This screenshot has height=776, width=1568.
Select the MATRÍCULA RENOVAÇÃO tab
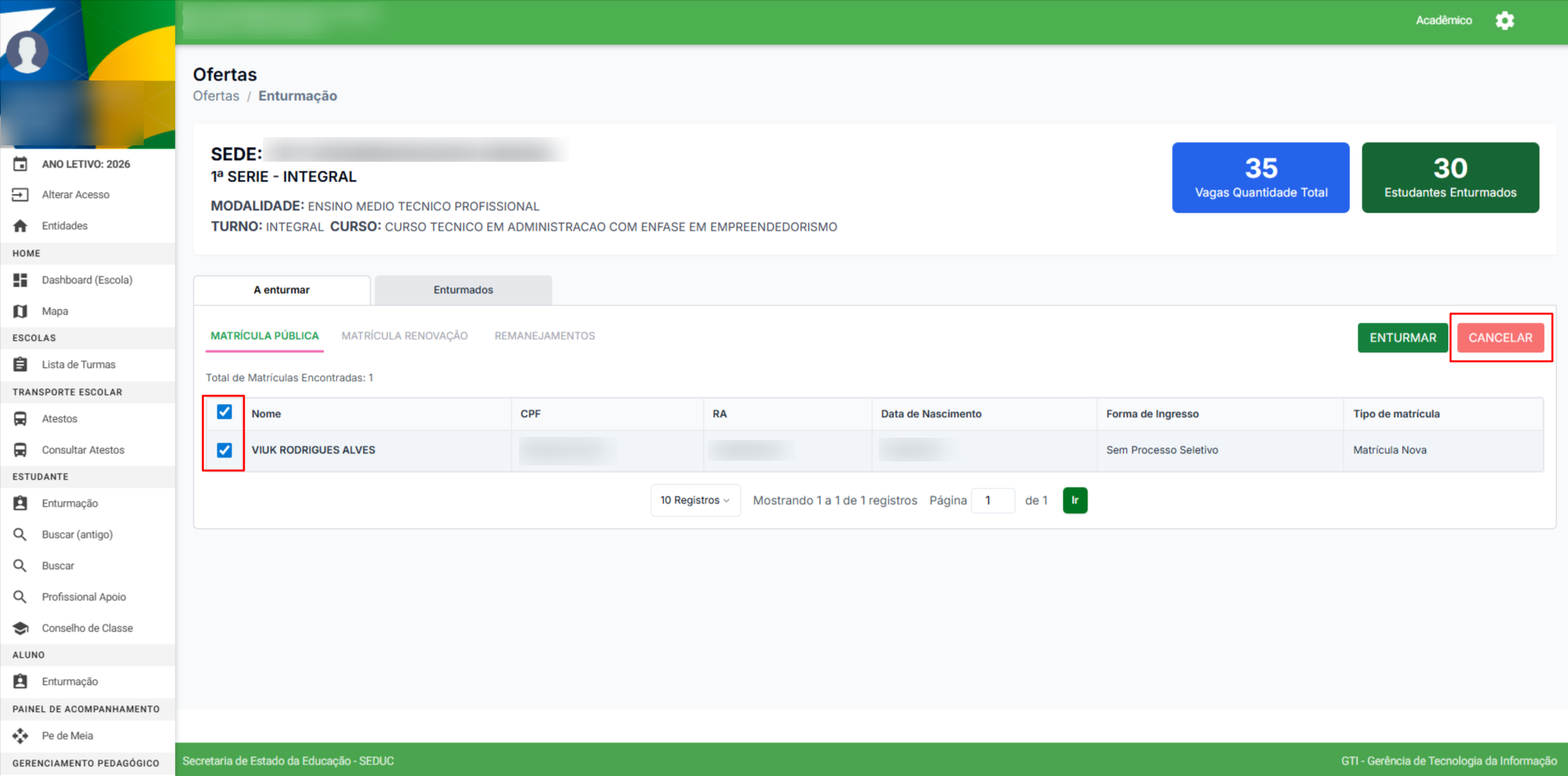(x=404, y=336)
